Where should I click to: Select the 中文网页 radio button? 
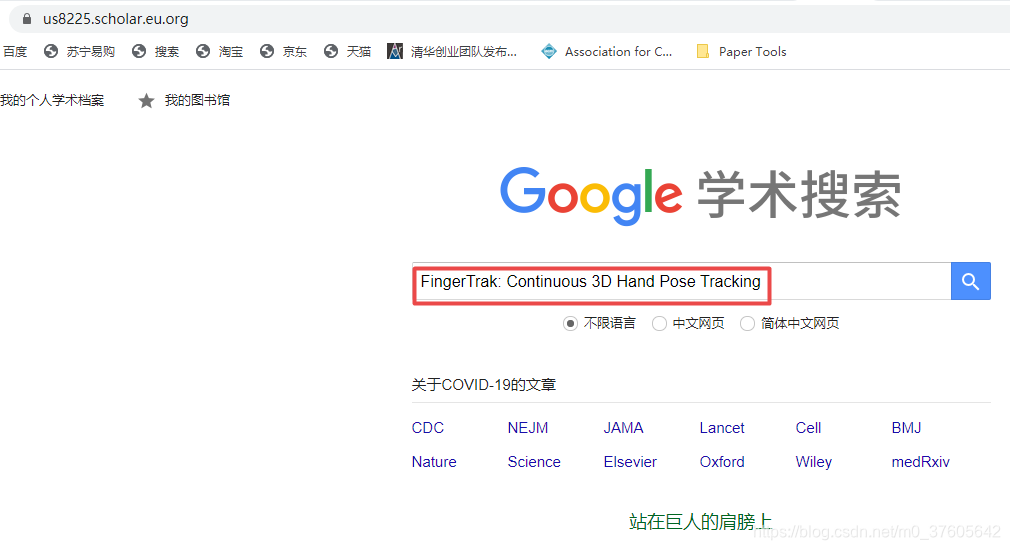(x=659, y=323)
